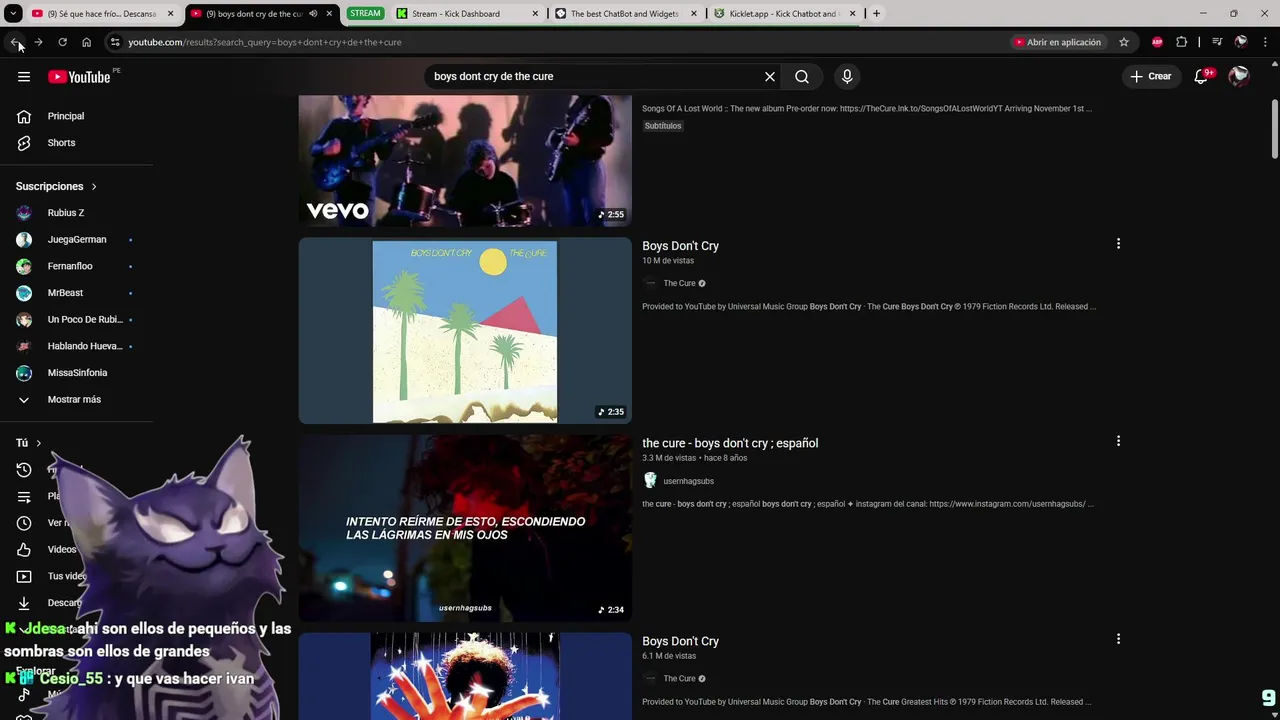The width and height of the screenshot is (1280, 720).
Task: Reload the page with the refresh icon
Action: [x=62, y=42]
